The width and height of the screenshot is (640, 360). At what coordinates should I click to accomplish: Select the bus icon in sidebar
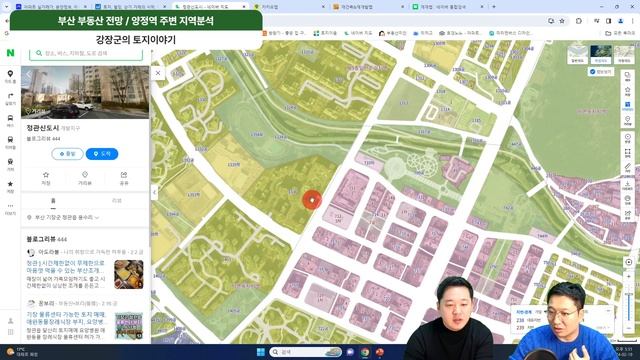pyautogui.click(x=10, y=120)
